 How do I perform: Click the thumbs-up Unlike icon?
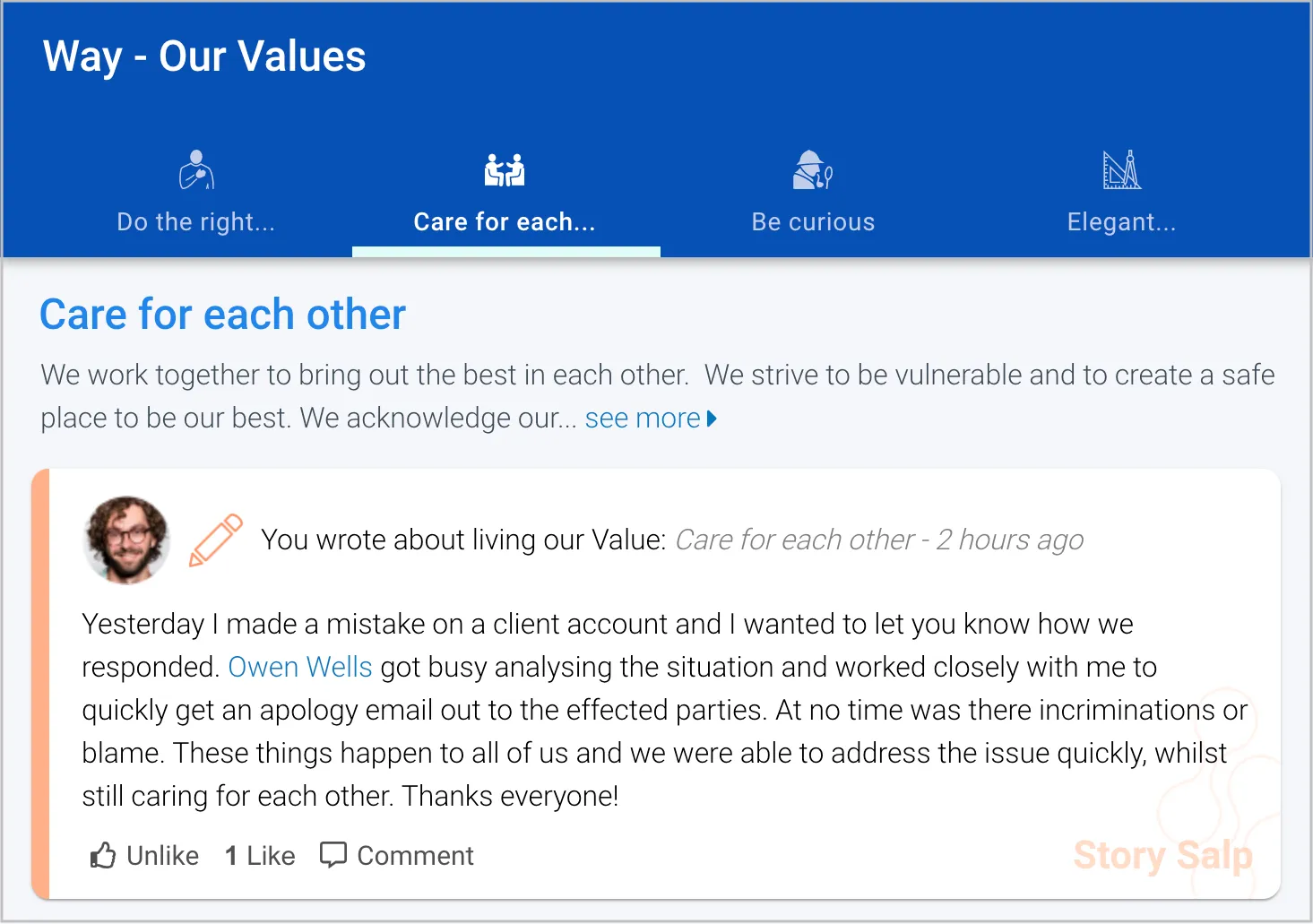coord(103,856)
